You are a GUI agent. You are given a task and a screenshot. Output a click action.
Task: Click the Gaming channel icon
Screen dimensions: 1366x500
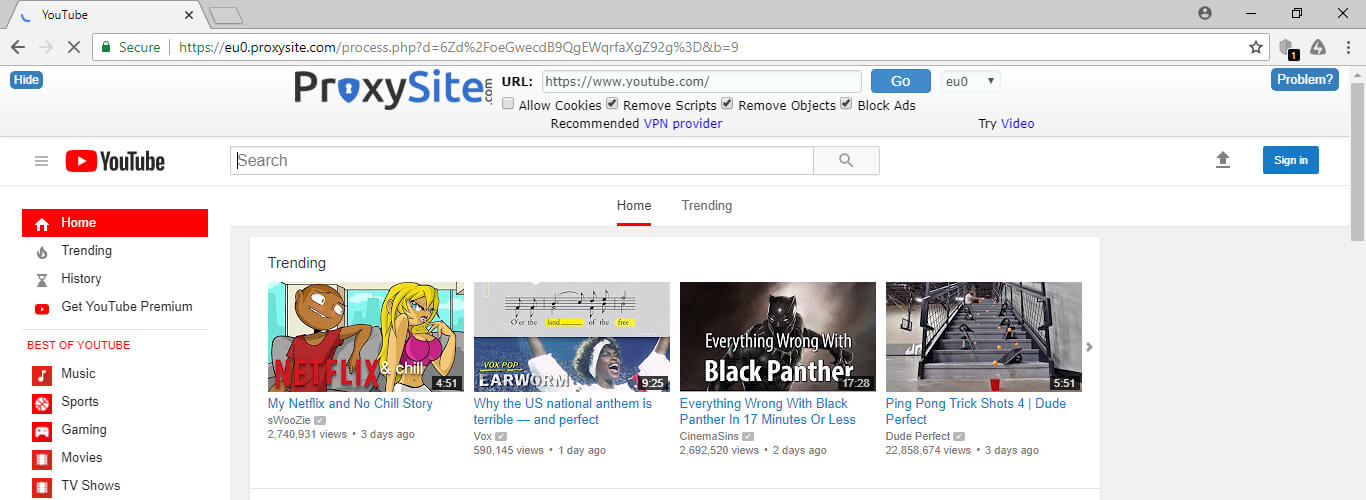pos(42,431)
